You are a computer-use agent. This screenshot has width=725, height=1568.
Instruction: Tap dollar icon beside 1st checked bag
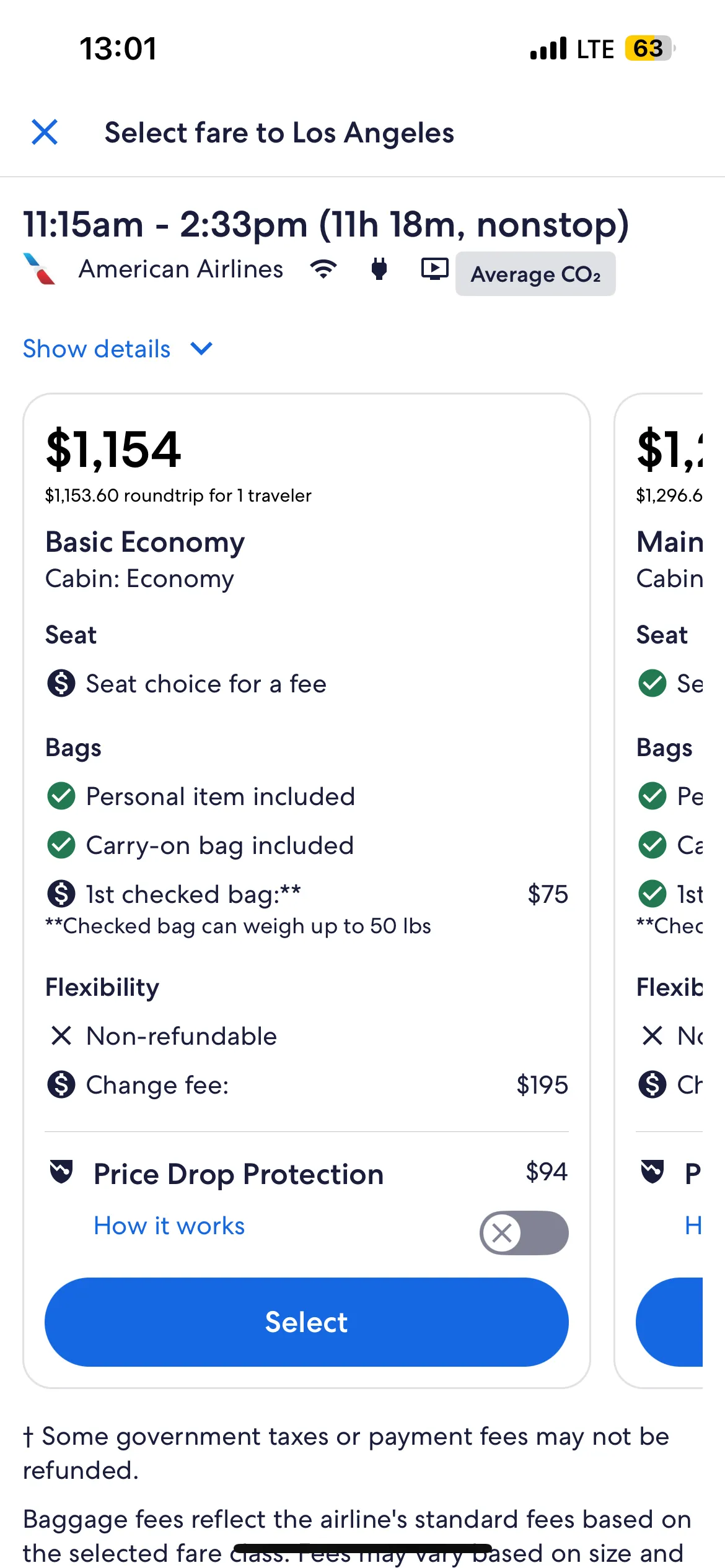(61, 894)
